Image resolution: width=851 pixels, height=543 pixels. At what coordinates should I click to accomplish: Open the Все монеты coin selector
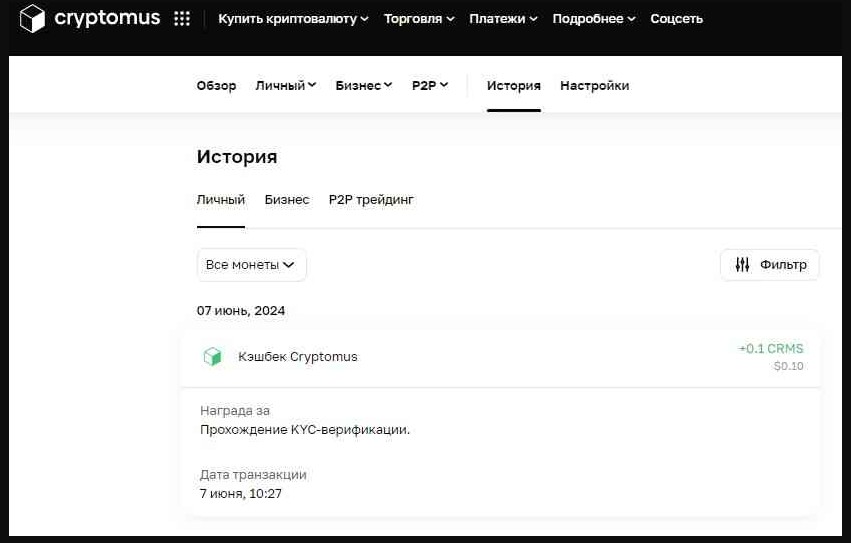point(251,265)
